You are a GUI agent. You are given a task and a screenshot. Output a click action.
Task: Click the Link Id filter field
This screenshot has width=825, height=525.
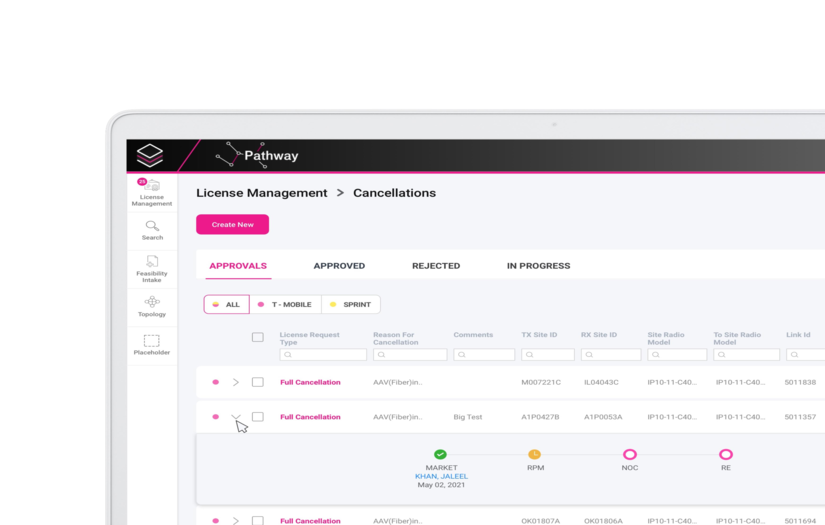(806, 355)
